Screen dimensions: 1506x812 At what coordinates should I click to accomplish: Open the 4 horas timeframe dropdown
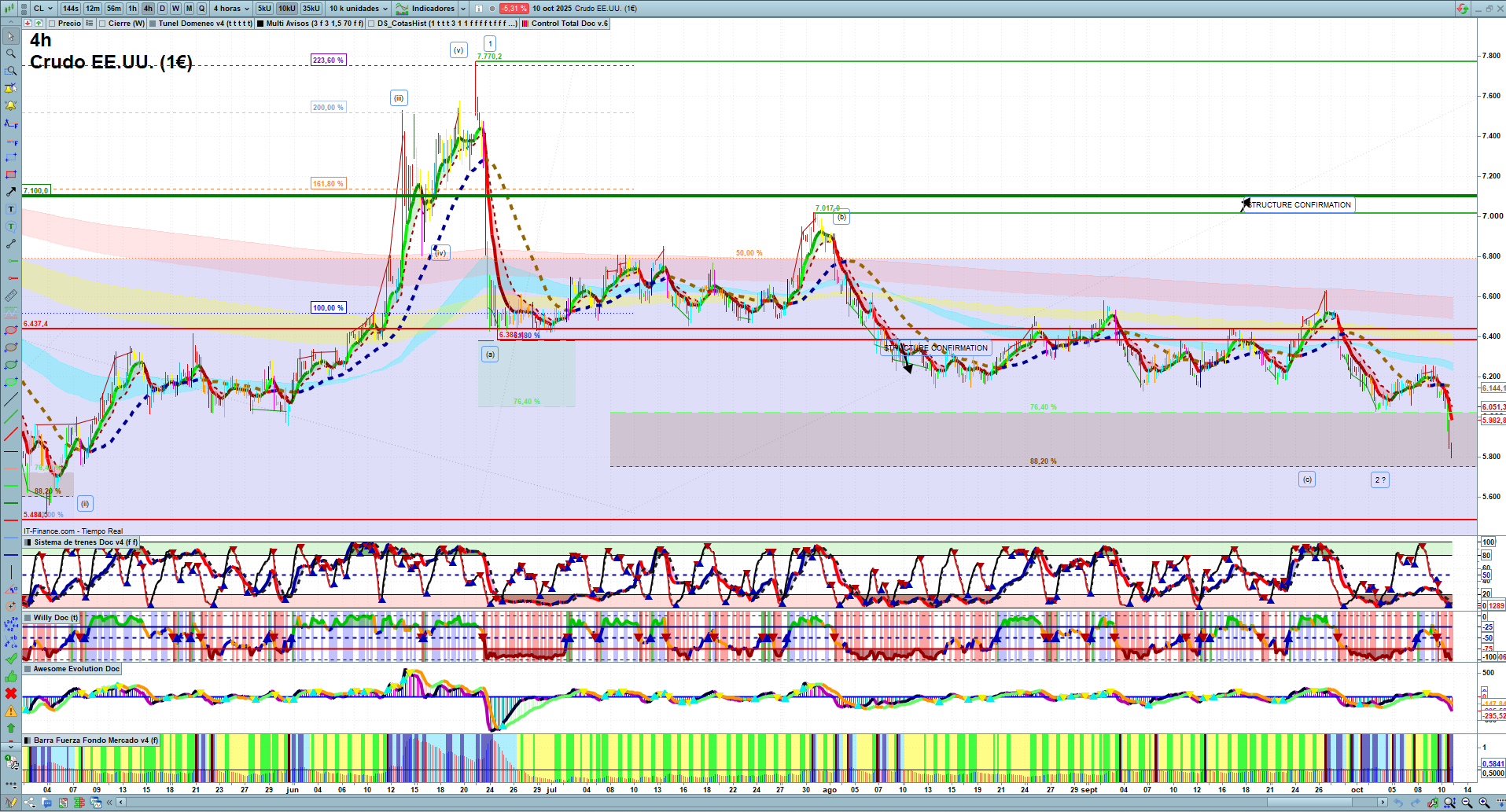231,9
